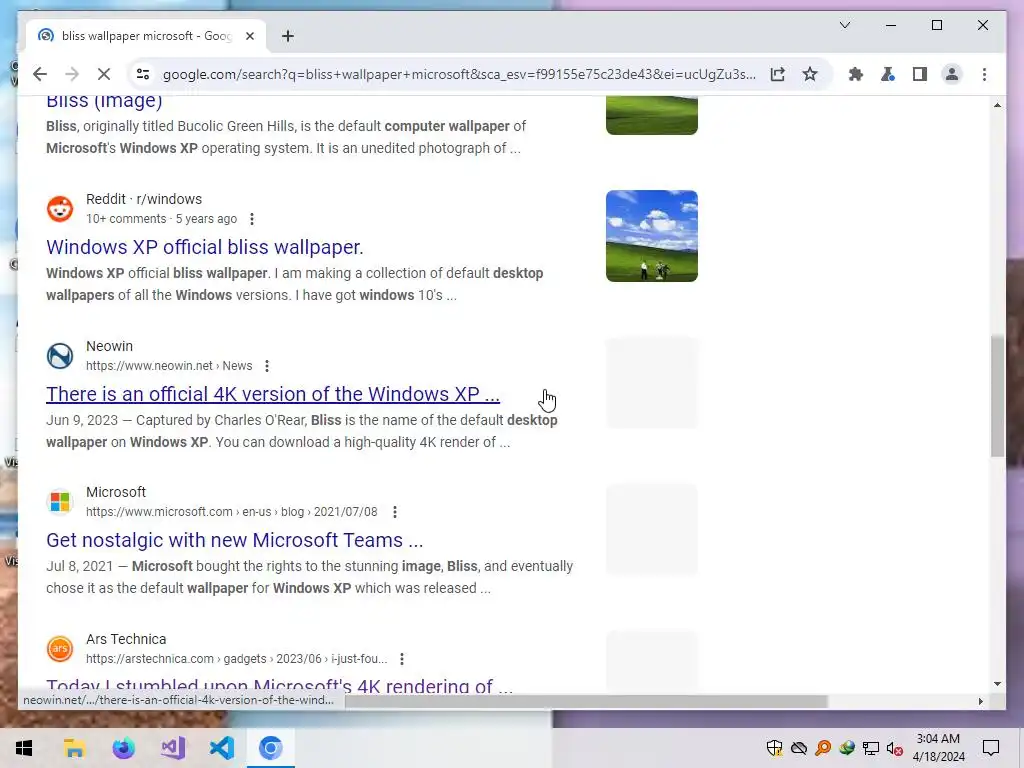Open the taskbar clock and date

click(938, 748)
